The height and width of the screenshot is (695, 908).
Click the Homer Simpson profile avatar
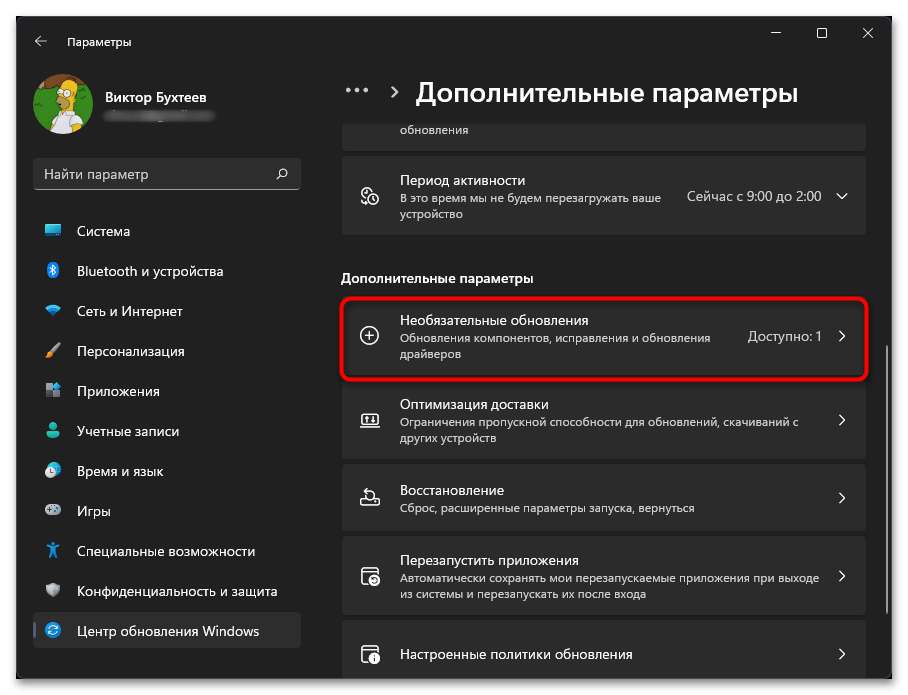pyautogui.click(x=63, y=104)
